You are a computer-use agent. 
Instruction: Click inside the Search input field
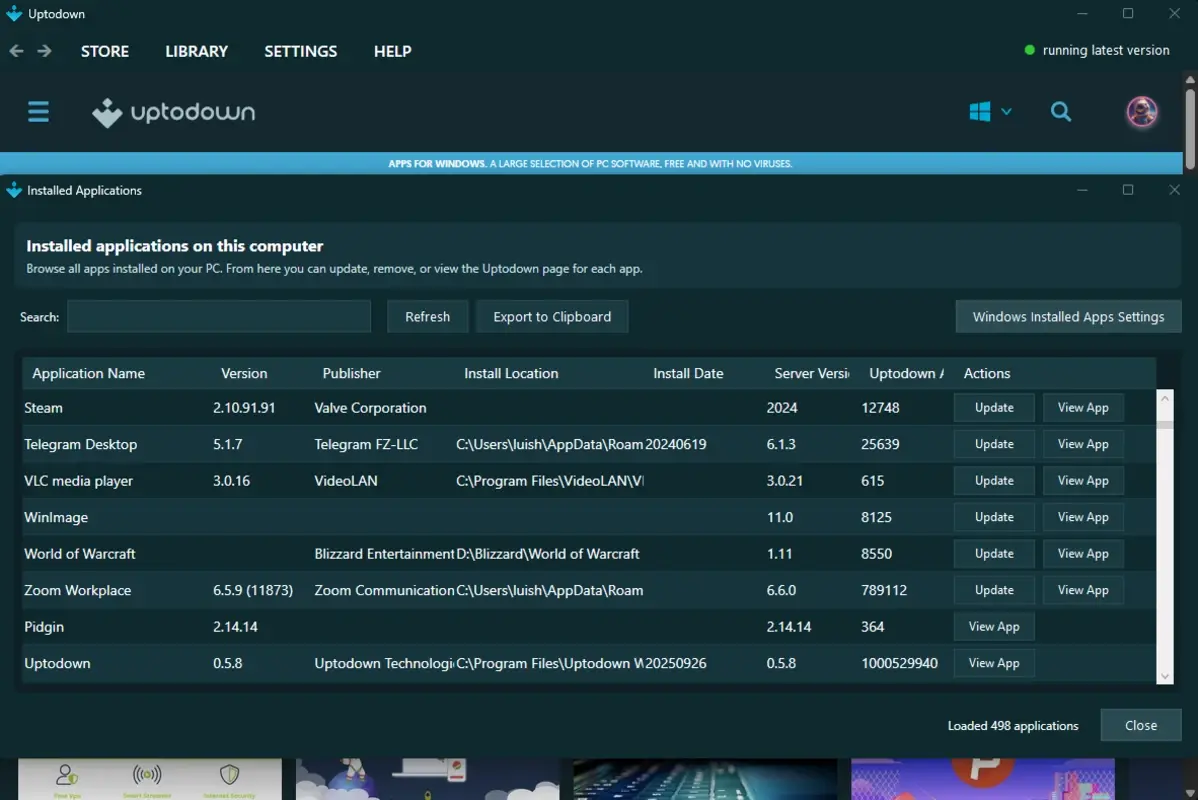(218, 316)
